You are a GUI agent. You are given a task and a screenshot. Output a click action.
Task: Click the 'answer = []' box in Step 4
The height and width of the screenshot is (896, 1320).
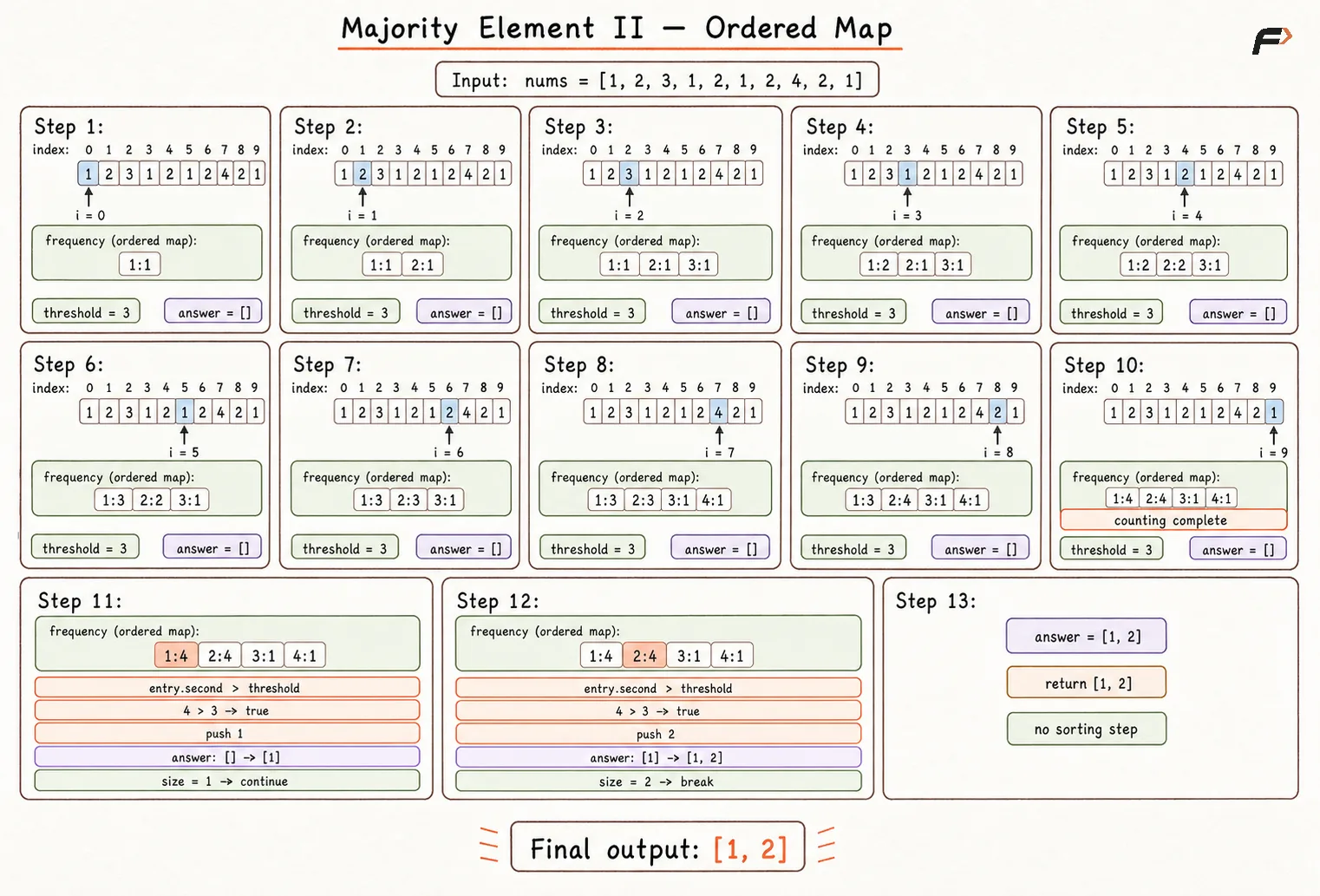pos(981,313)
